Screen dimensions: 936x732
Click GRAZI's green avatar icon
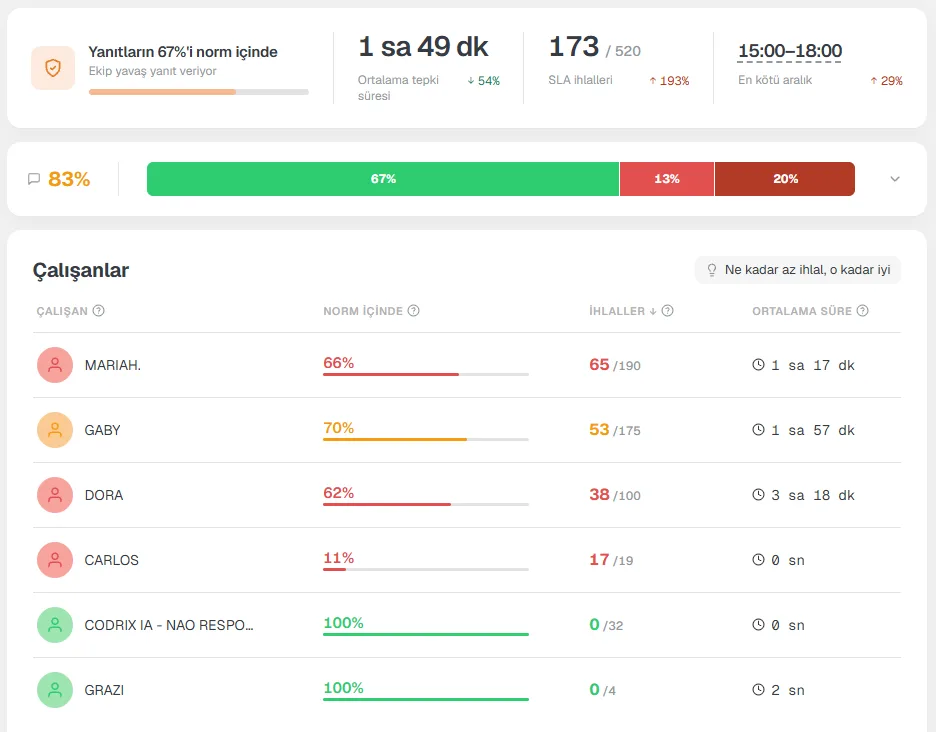pyautogui.click(x=55, y=690)
